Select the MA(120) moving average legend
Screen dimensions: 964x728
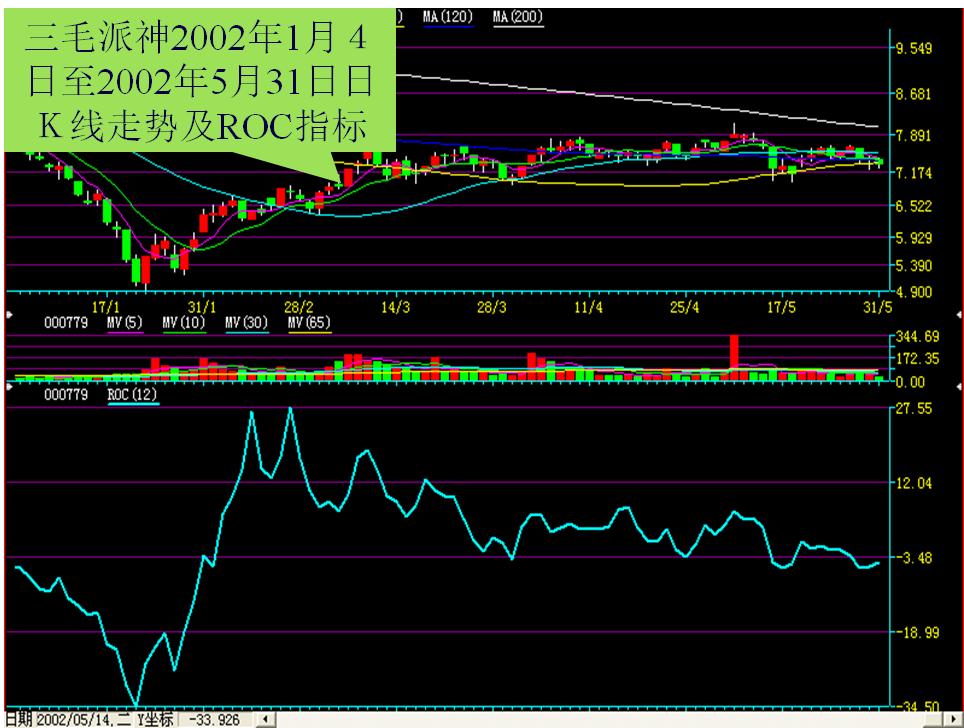(448, 18)
